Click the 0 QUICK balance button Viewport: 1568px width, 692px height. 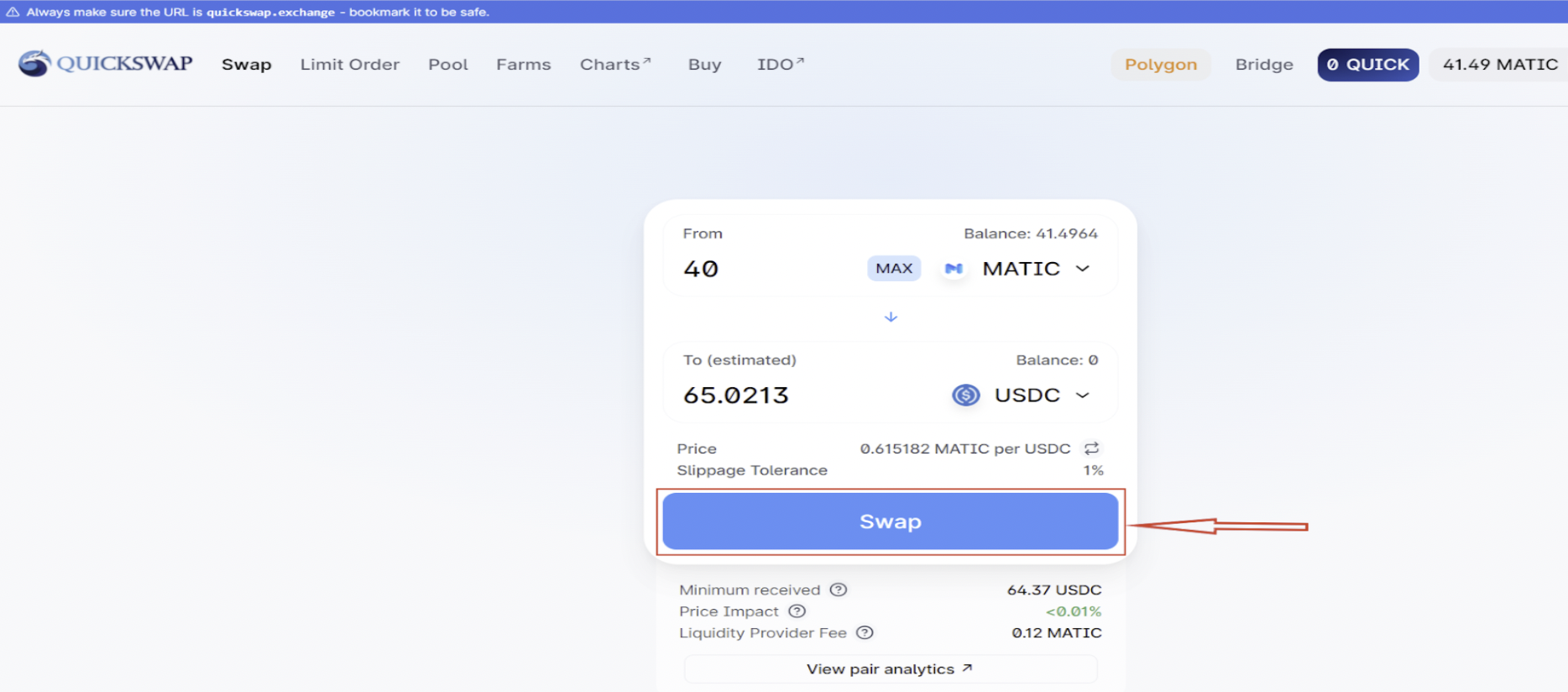pos(1368,65)
